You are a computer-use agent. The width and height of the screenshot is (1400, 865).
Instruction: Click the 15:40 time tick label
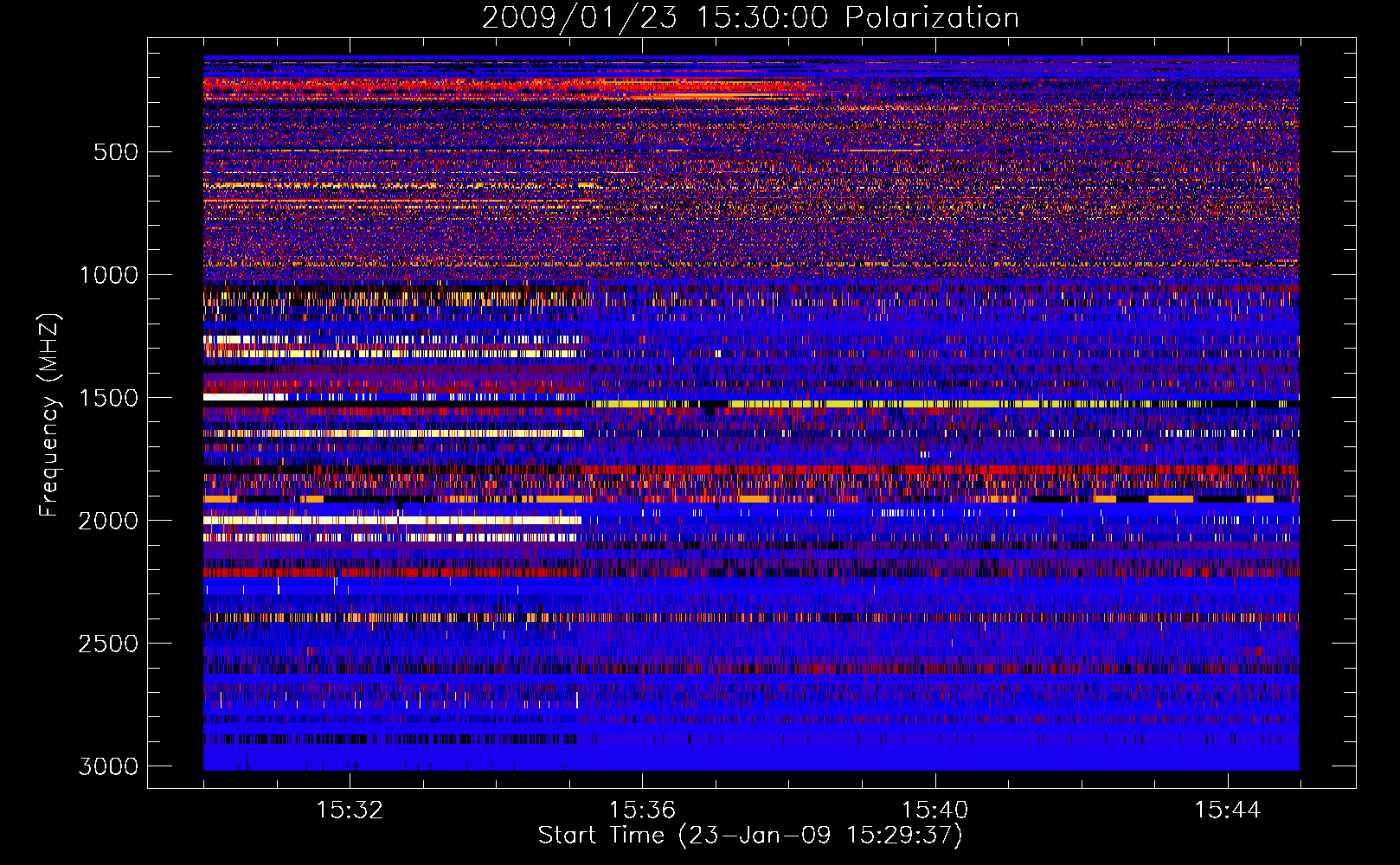934,811
